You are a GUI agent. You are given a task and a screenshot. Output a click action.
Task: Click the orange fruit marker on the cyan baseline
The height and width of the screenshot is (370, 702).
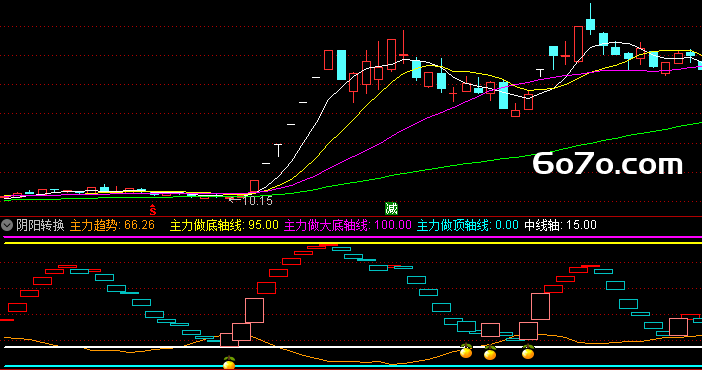tap(229, 363)
